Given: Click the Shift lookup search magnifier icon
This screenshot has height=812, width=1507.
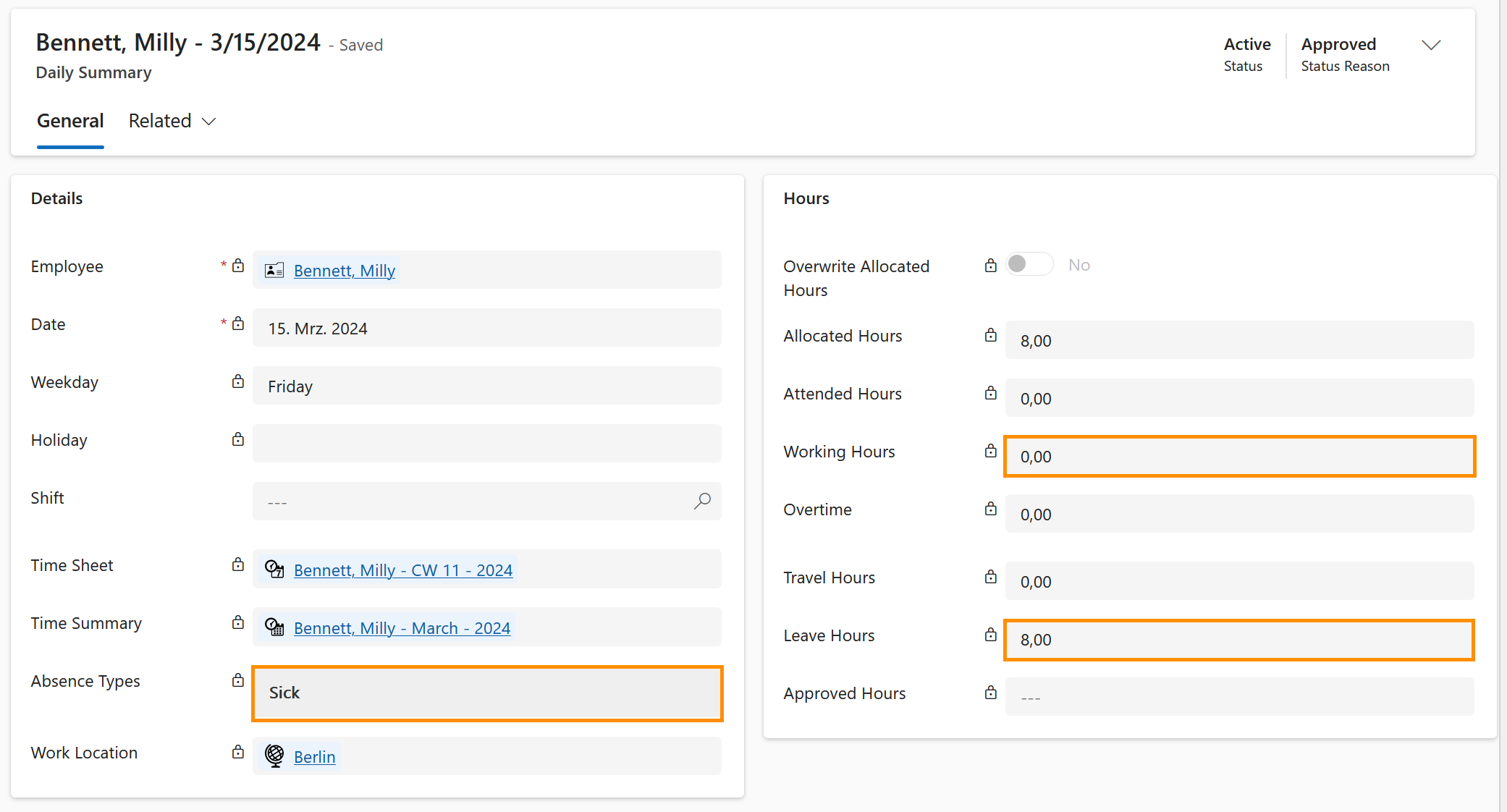Looking at the screenshot, I should tap(702, 501).
